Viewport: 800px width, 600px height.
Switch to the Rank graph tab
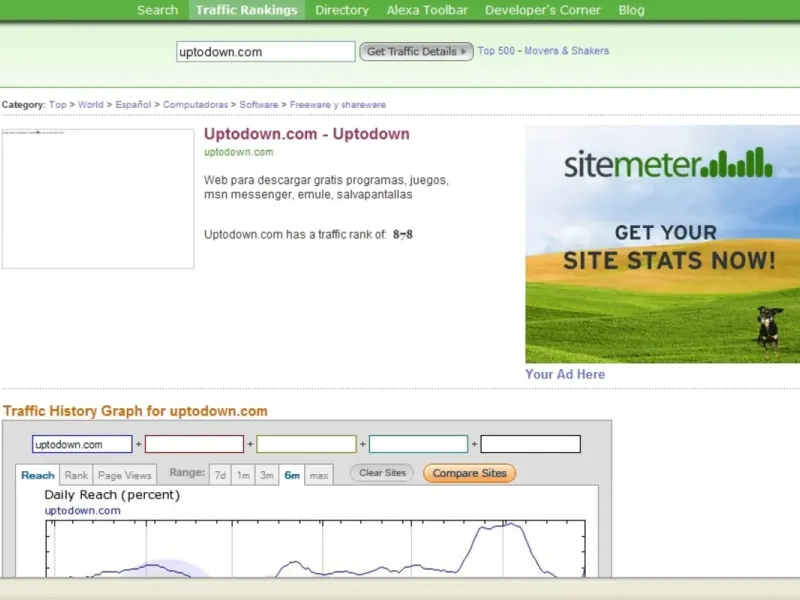tap(77, 475)
